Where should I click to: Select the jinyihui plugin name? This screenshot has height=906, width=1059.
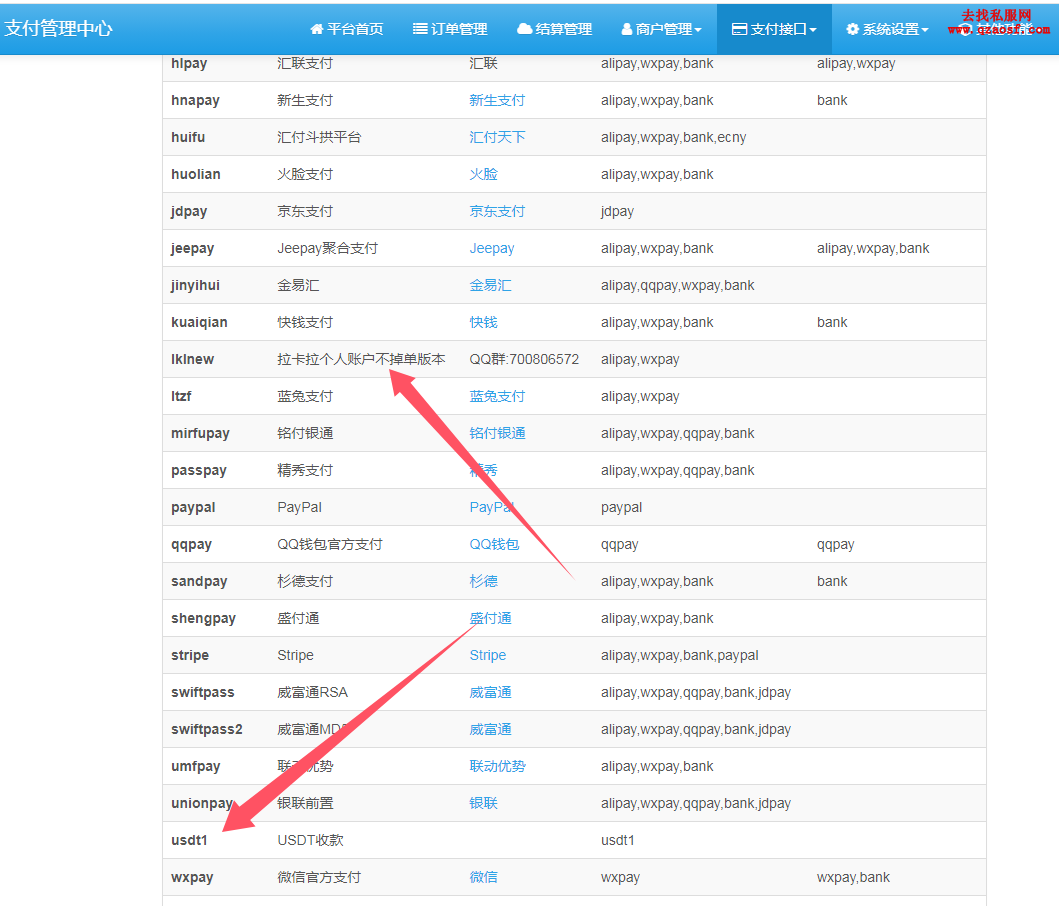point(195,286)
